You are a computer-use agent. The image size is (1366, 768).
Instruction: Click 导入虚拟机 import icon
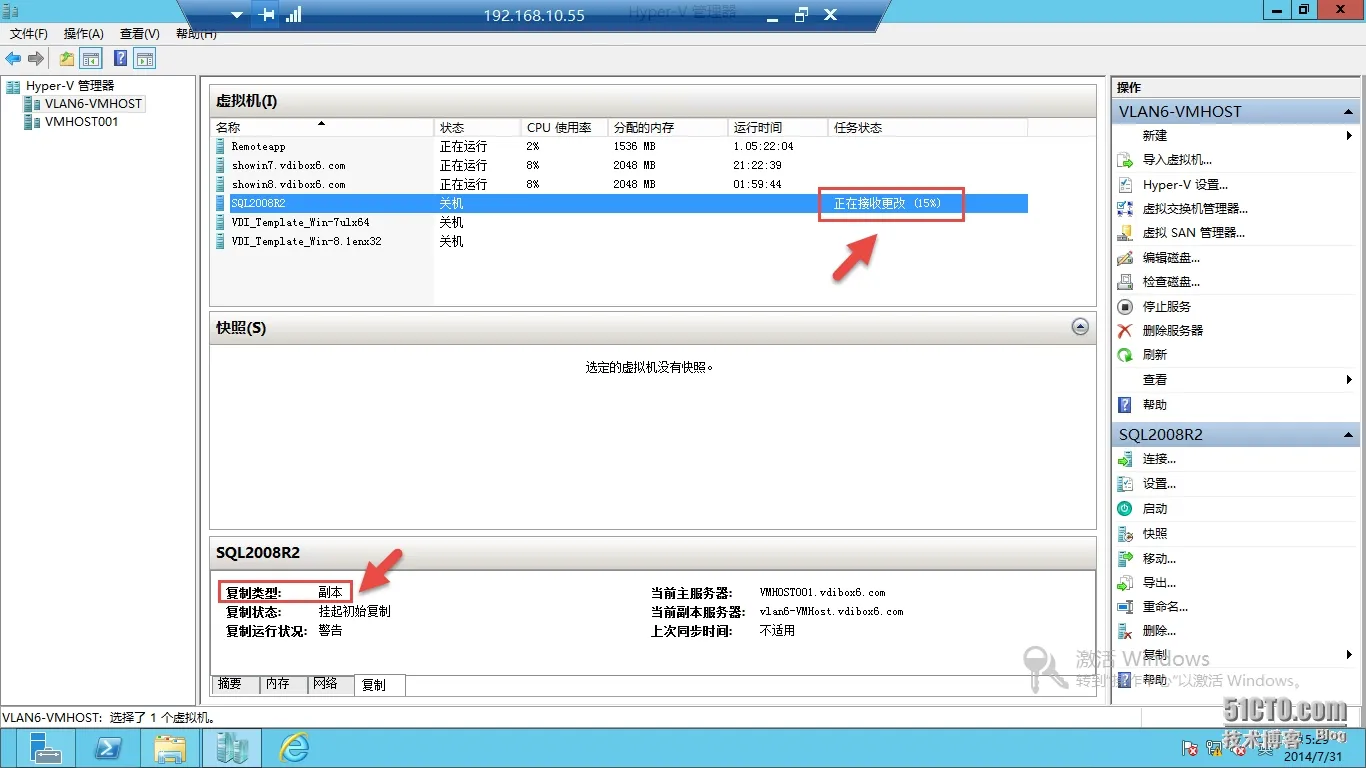(1125, 160)
